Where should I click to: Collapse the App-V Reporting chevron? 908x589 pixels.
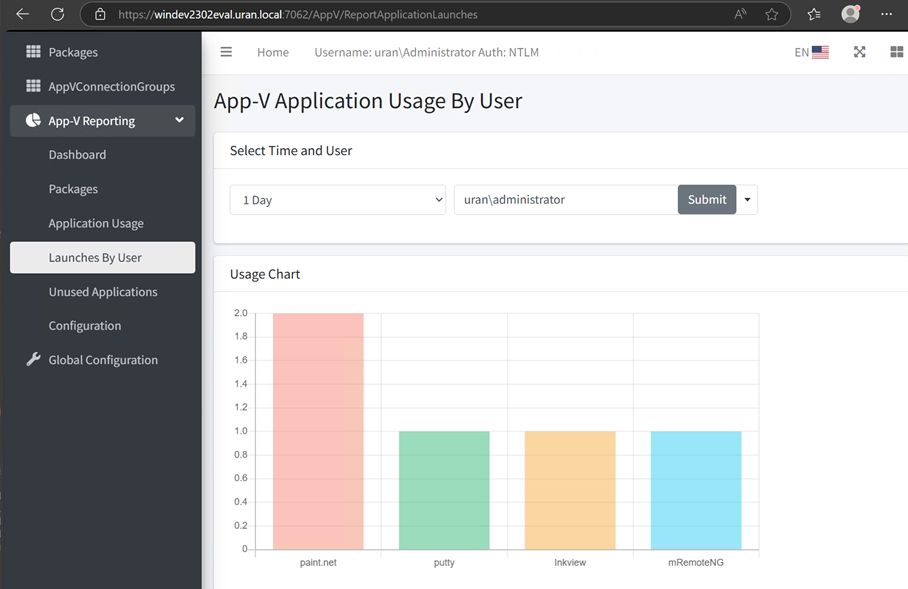click(180, 120)
